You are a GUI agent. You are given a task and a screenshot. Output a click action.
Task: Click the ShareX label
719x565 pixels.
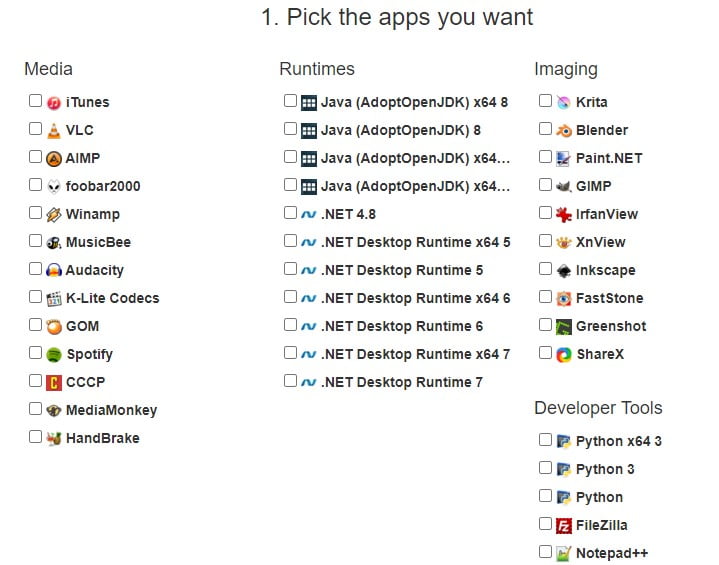click(x=600, y=354)
